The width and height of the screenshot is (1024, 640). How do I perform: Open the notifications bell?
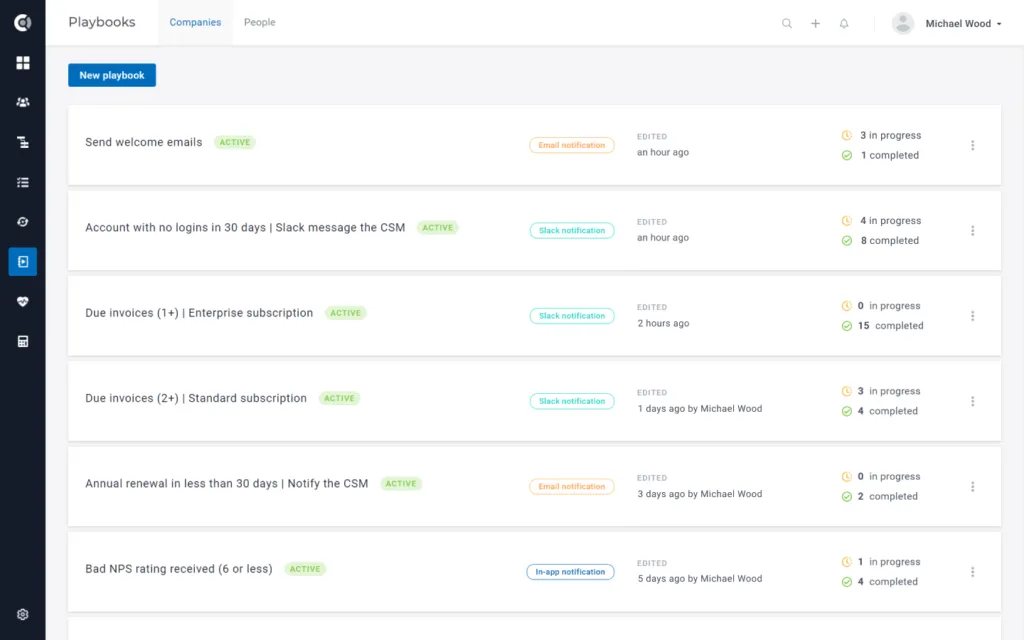844,24
